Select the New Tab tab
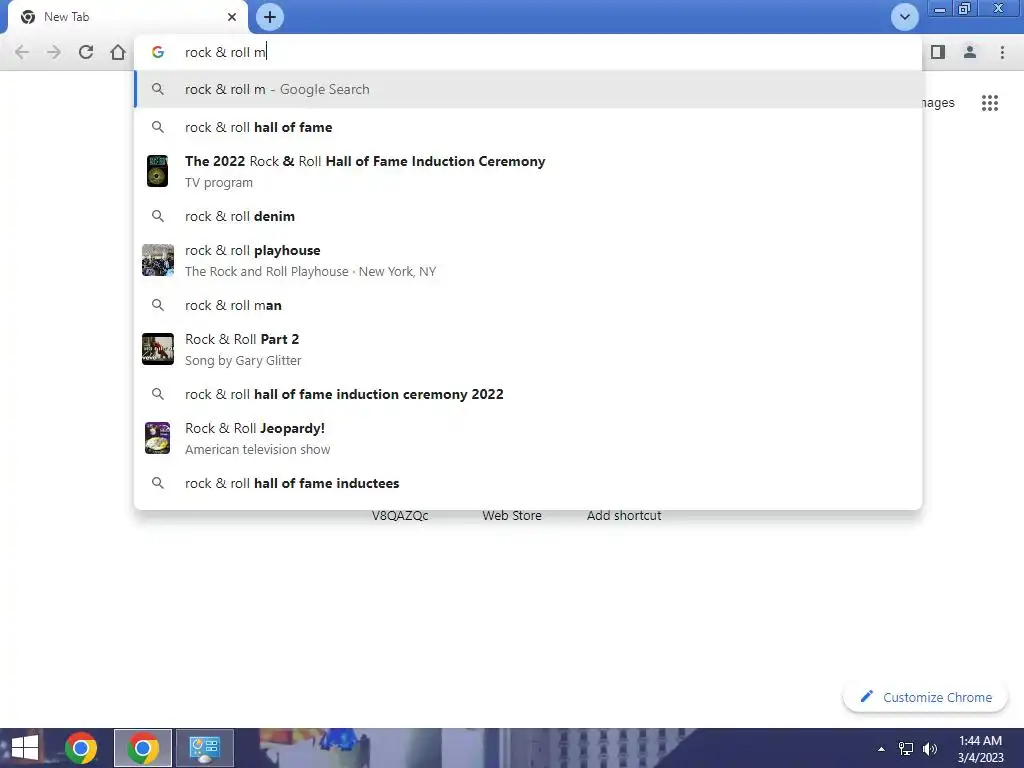 [x=128, y=17]
